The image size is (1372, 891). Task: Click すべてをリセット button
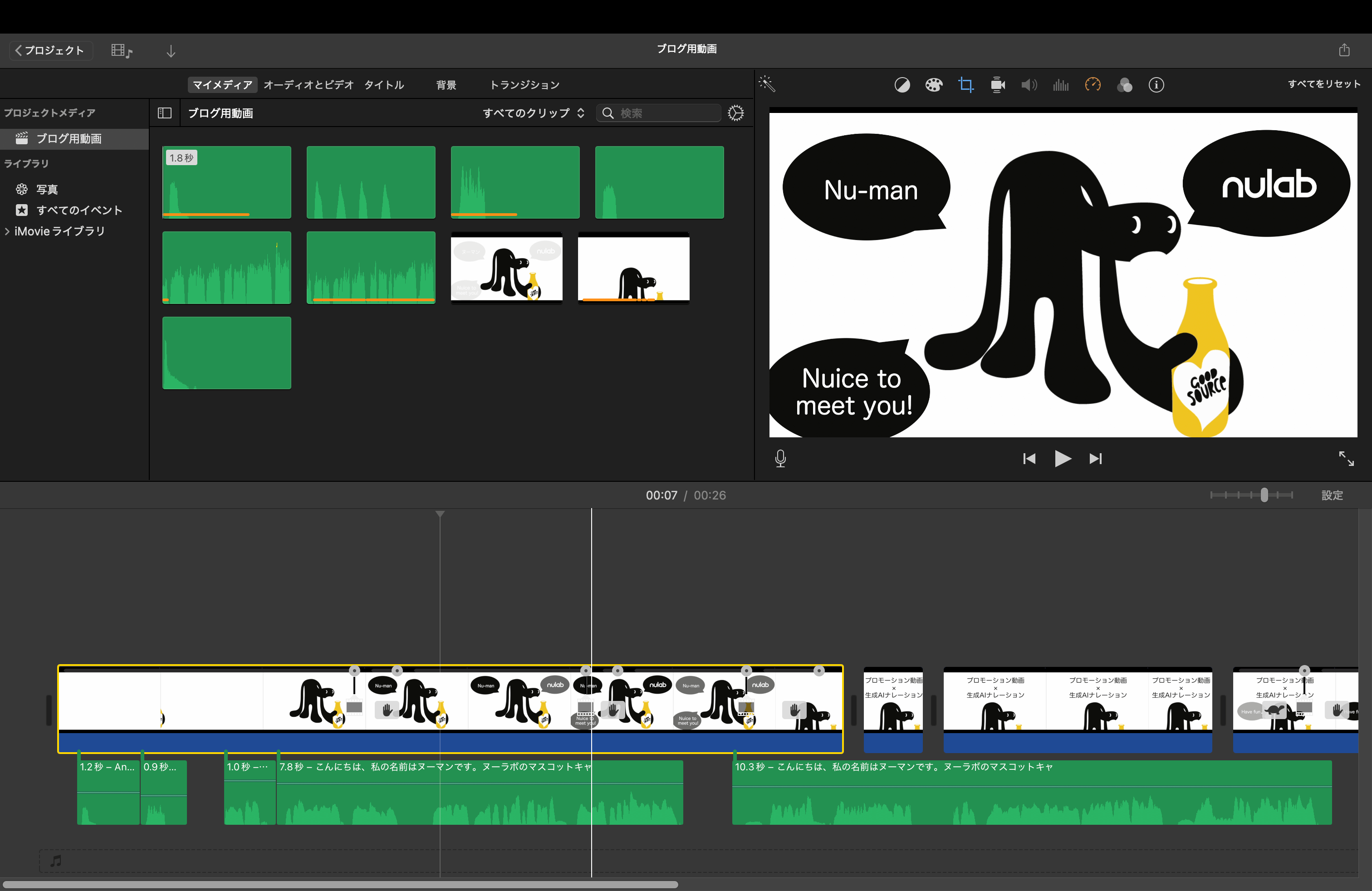coord(1324,84)
